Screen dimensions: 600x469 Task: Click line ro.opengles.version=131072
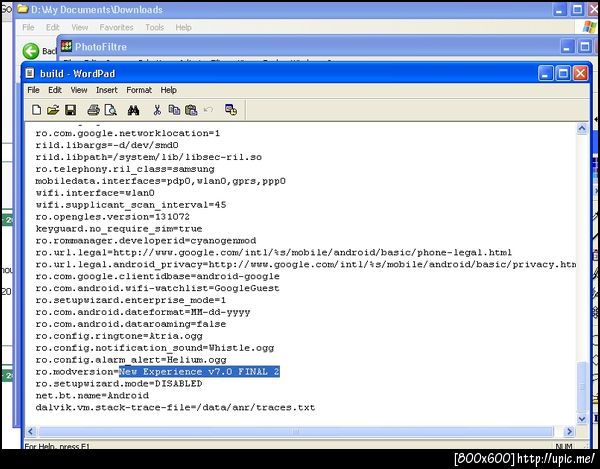tap(112, 217)
